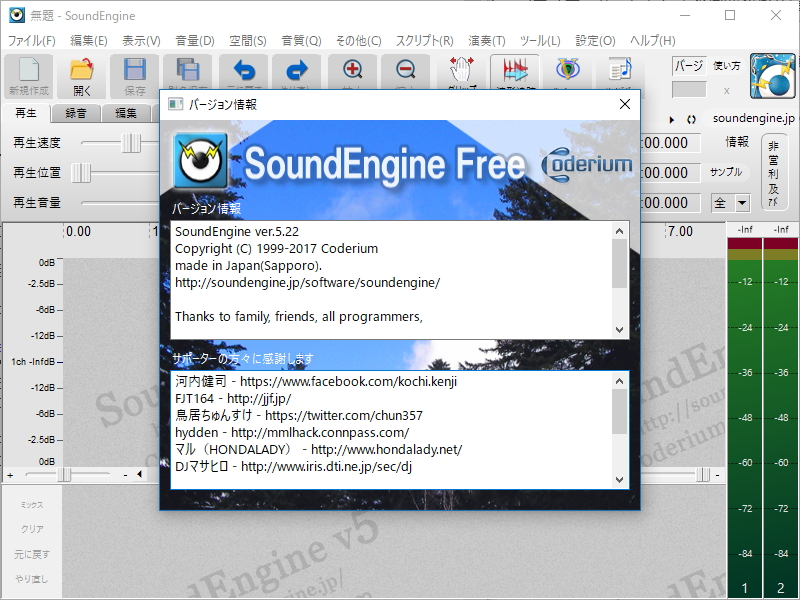Click the blue Redo arrow toolbar icon
Screen dimensions: 800x600
coord(297,71)
